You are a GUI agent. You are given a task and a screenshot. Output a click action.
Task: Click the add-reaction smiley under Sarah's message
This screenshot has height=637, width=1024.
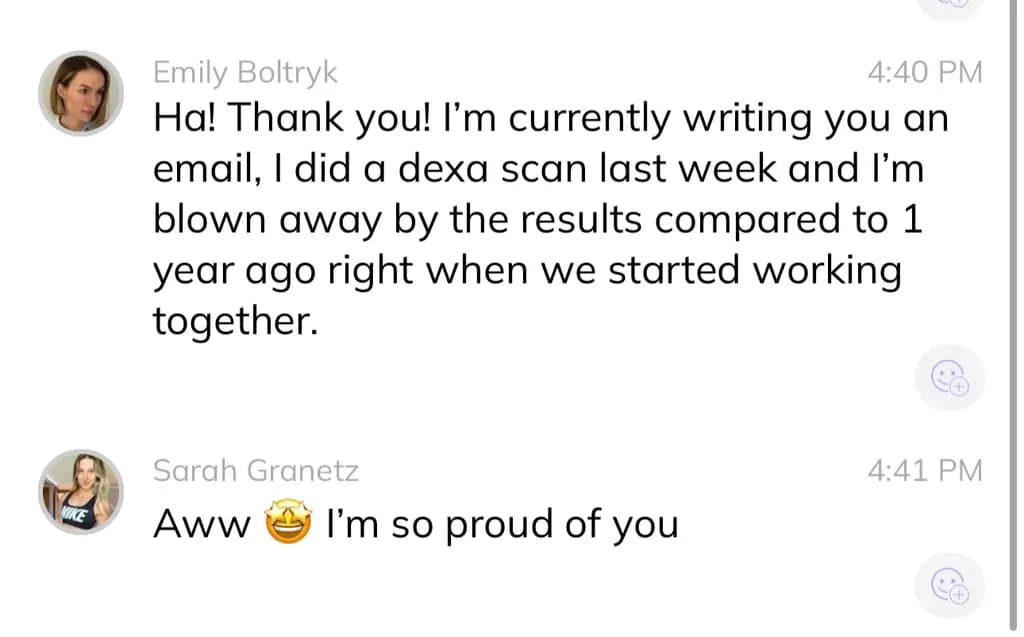point(949,586)
